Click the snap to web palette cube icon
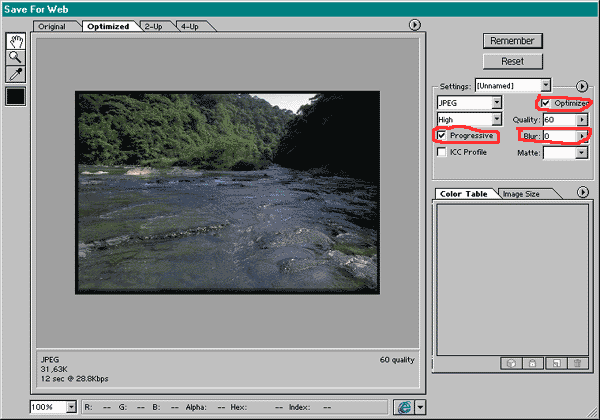The image size is (600, 420). point(511,363)
